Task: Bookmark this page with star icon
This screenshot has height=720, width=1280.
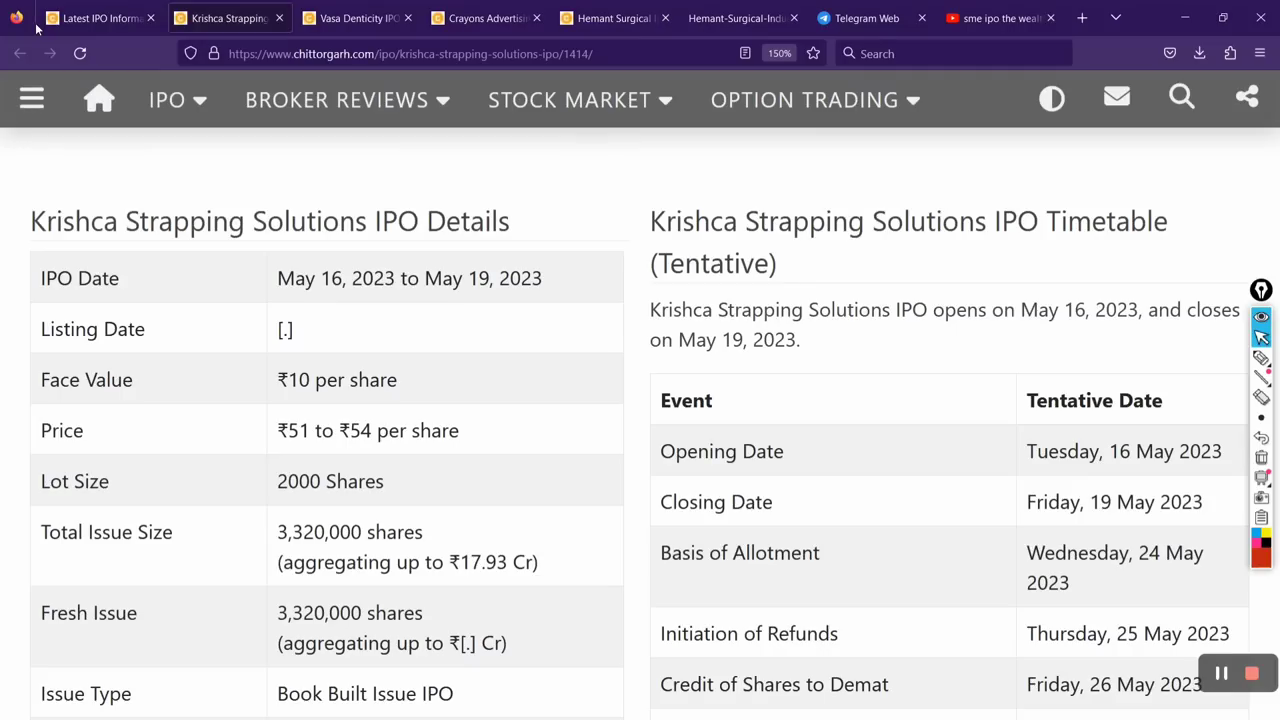Action: click(813, 53)
